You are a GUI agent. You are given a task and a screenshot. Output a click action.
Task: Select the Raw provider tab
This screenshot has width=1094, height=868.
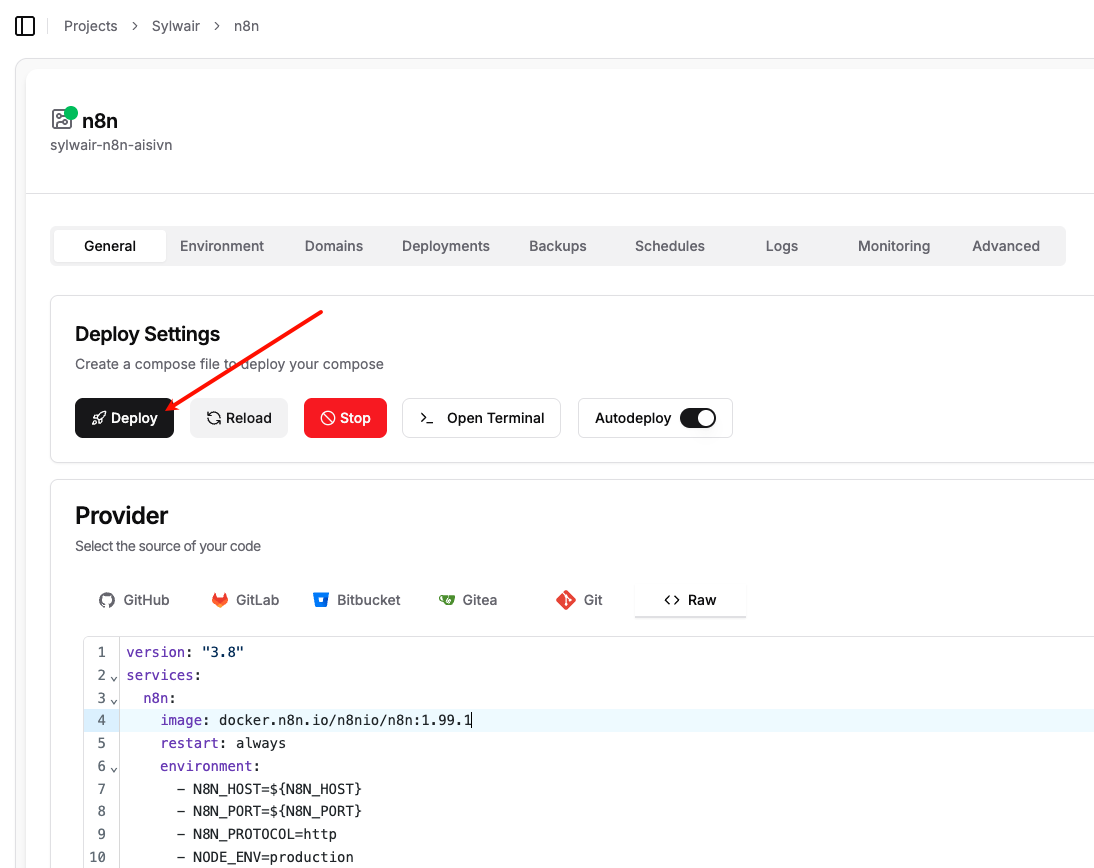click(690, 600)
